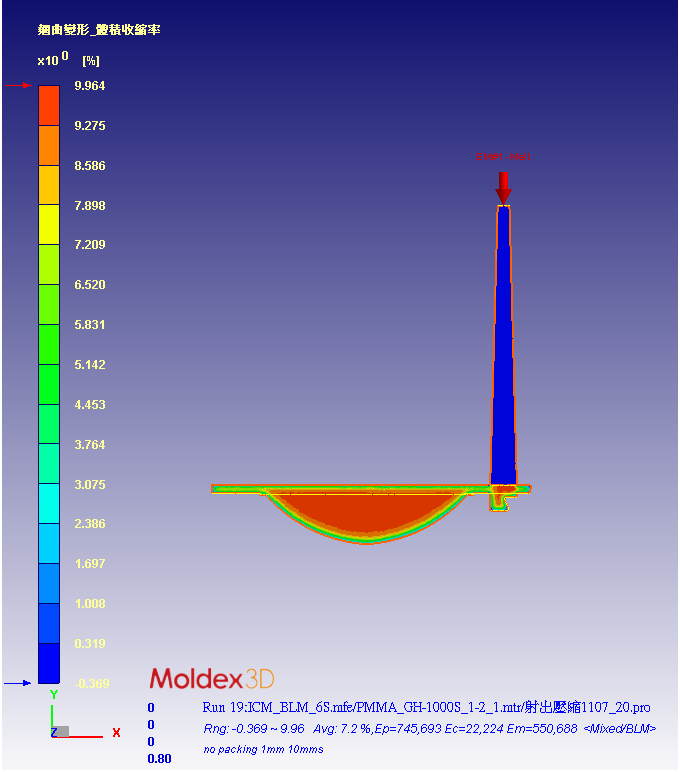Click the red maximum marker arrow beside 9.964

tap(19, 85)
